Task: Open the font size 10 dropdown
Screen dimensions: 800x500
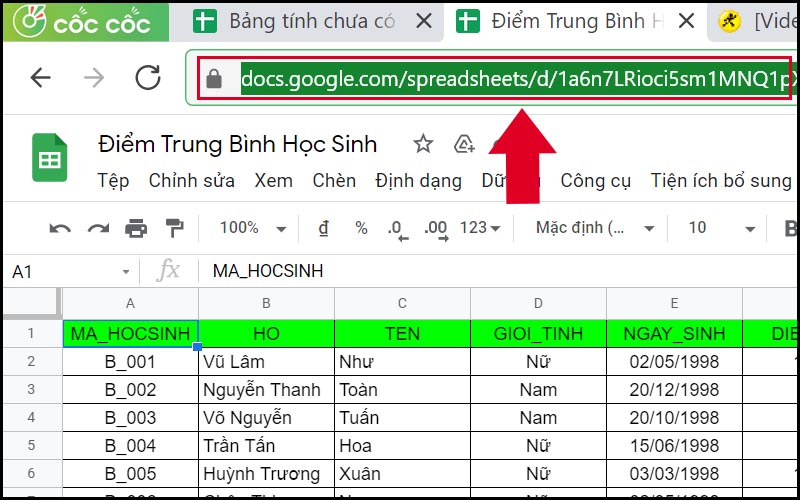Action: pos(721,228)
